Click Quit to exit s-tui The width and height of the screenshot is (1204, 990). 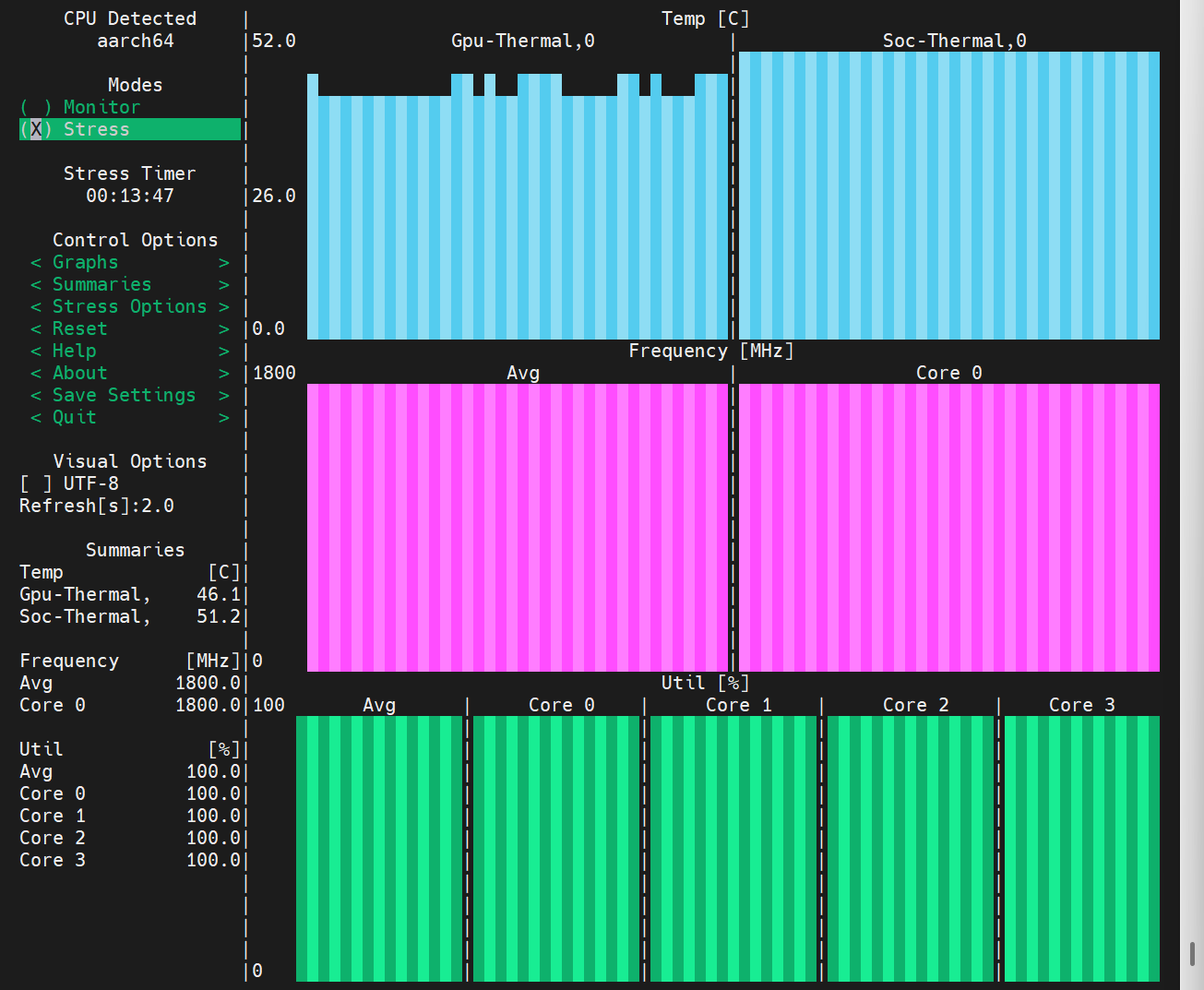coord(130,417)
